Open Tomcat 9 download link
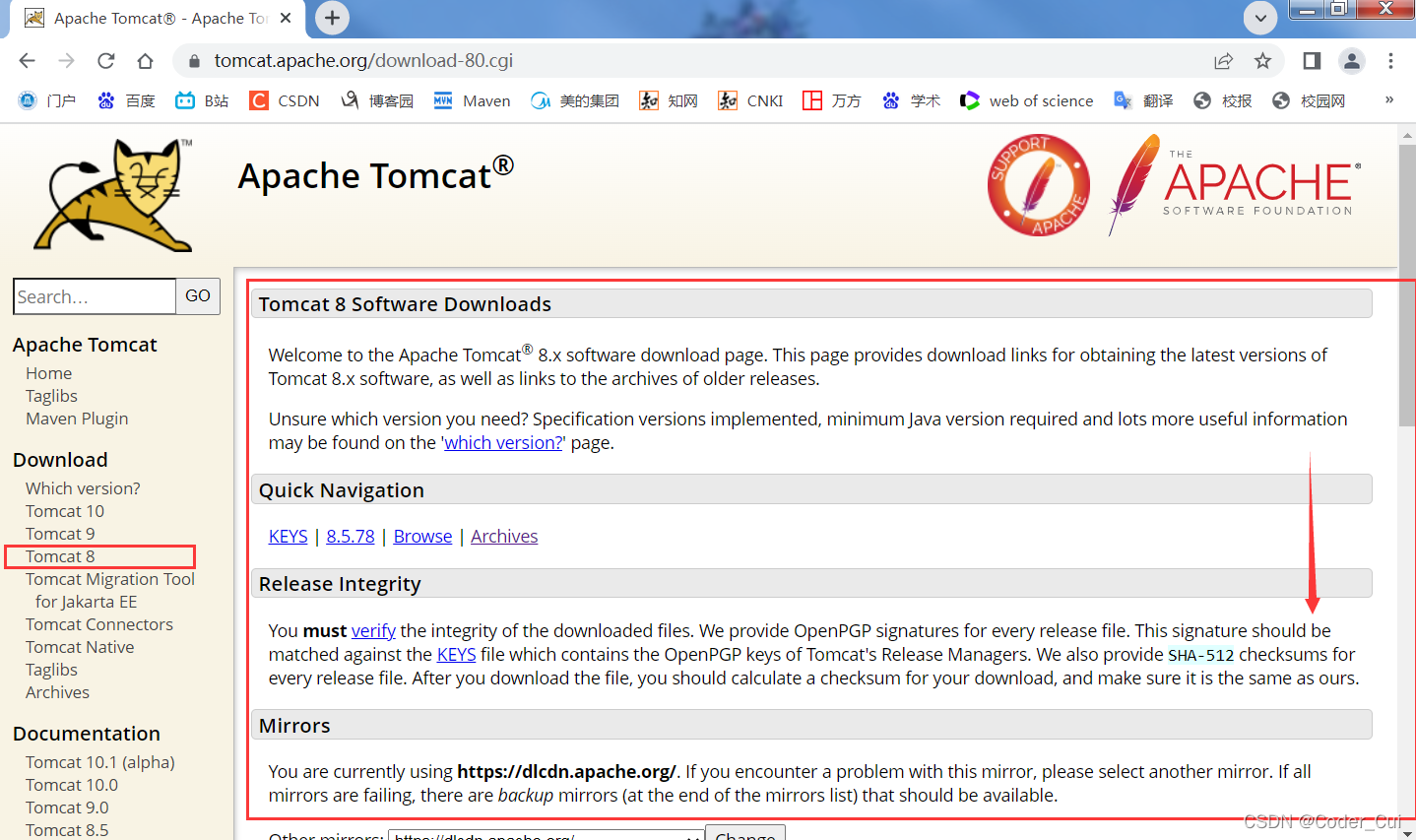The image size is (1416, 840). 60,534
